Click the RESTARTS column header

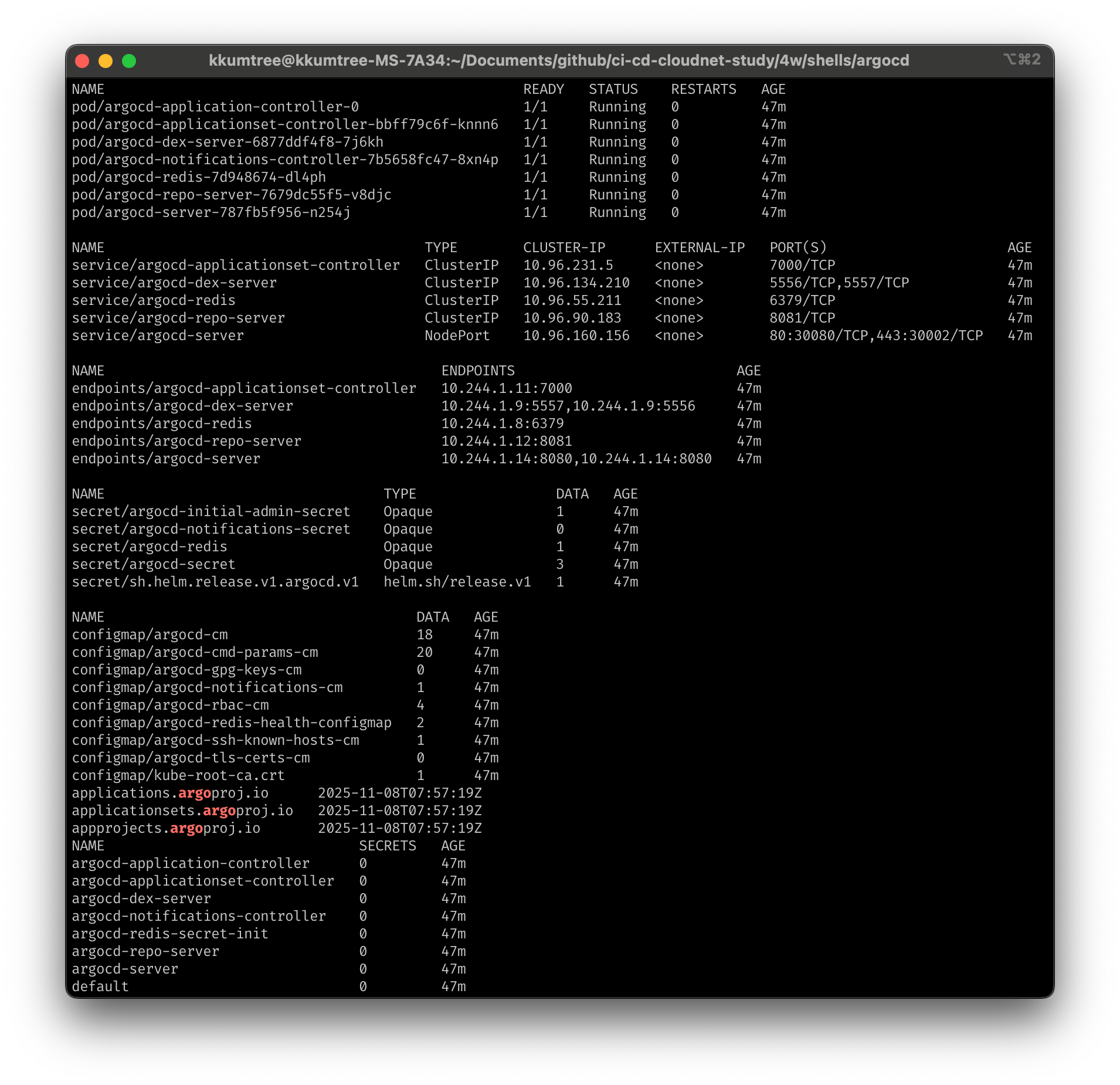coord(704,89)
